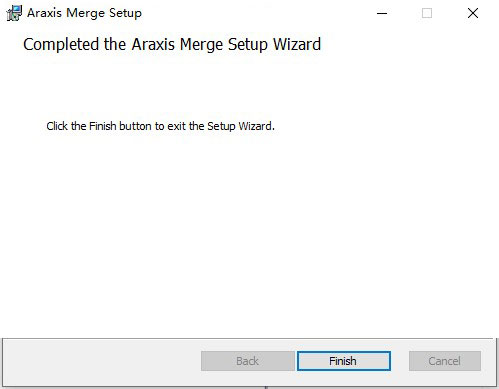Click 'Setup Wizard.' at end of the instruction sentence
Image resolution: width=499 pixels, height=389 pixels.
241,126
